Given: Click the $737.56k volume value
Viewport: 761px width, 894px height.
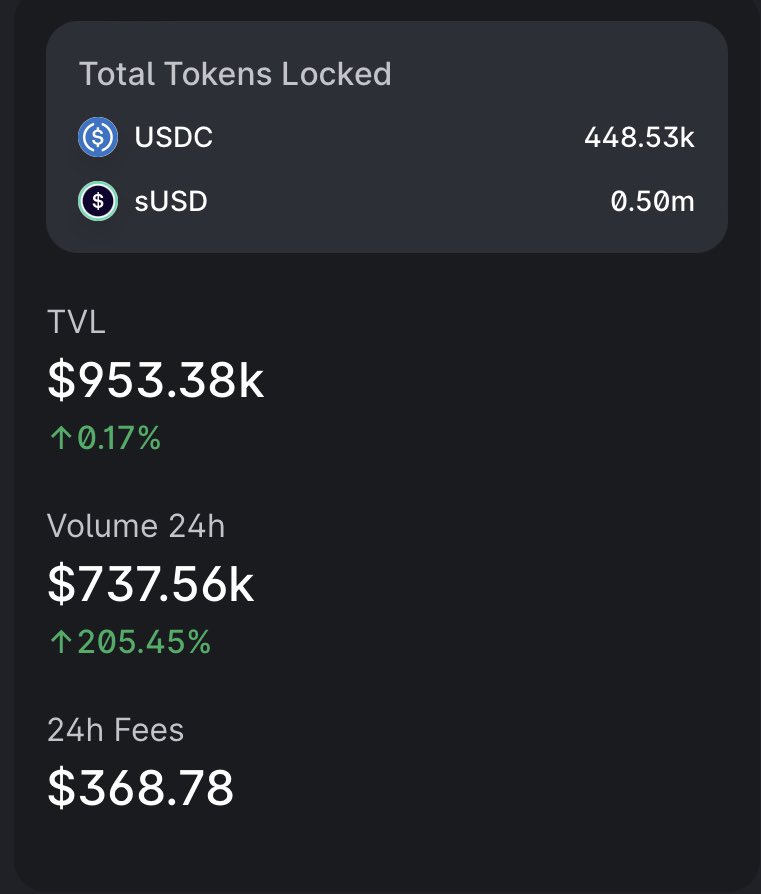Looking at the screenshot, I should [x=150, y=583].
